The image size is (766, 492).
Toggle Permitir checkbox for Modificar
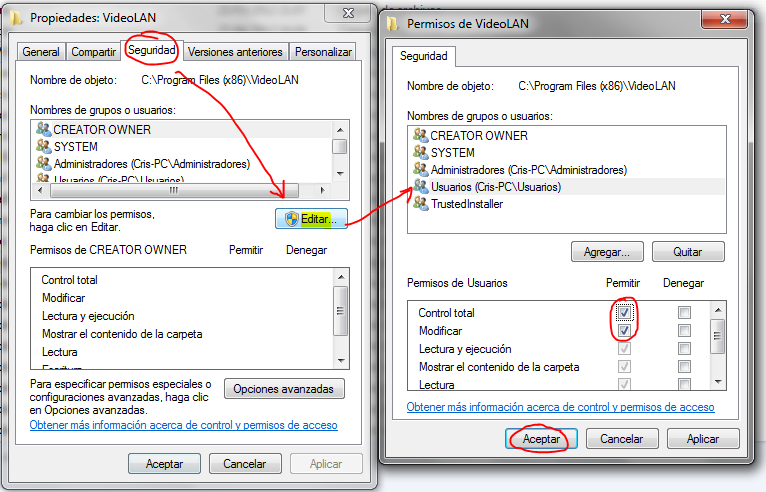click(624, 331)
